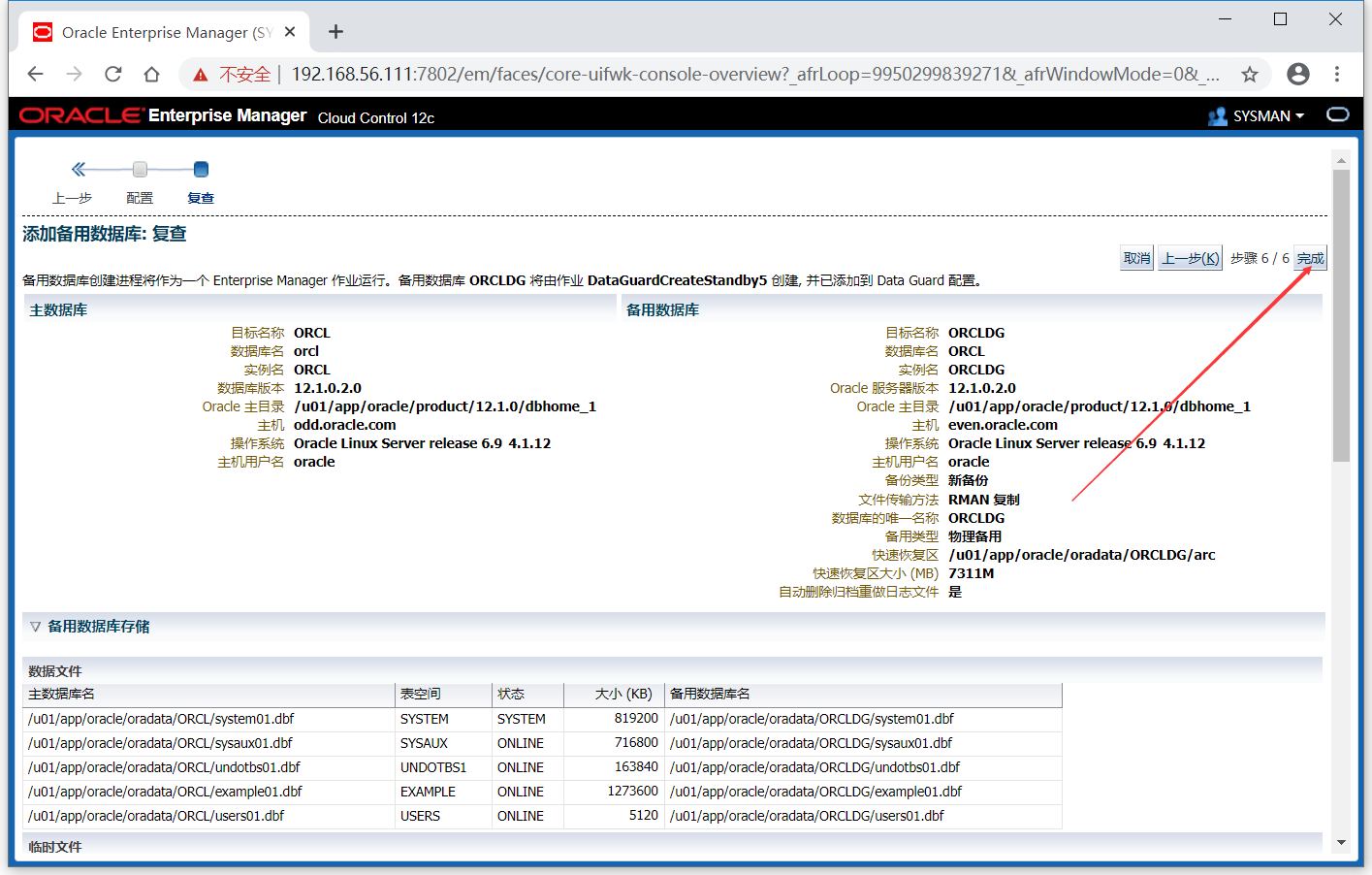The height and width of the screenshot is (875, 1372).
Task: Click the 上一步 train label
Action: tap(72, 198)
